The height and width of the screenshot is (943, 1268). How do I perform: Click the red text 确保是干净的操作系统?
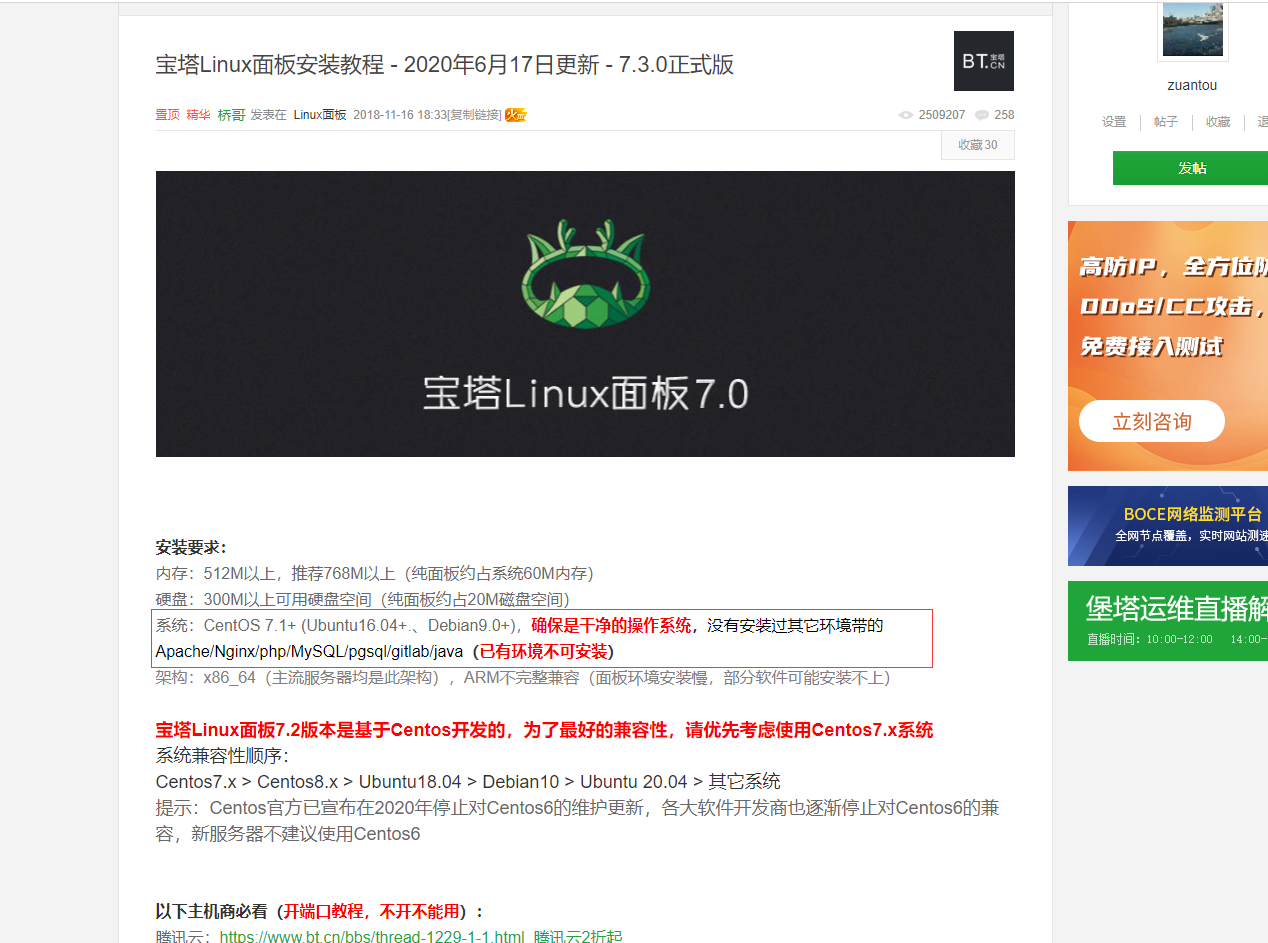tap(611, 625)
